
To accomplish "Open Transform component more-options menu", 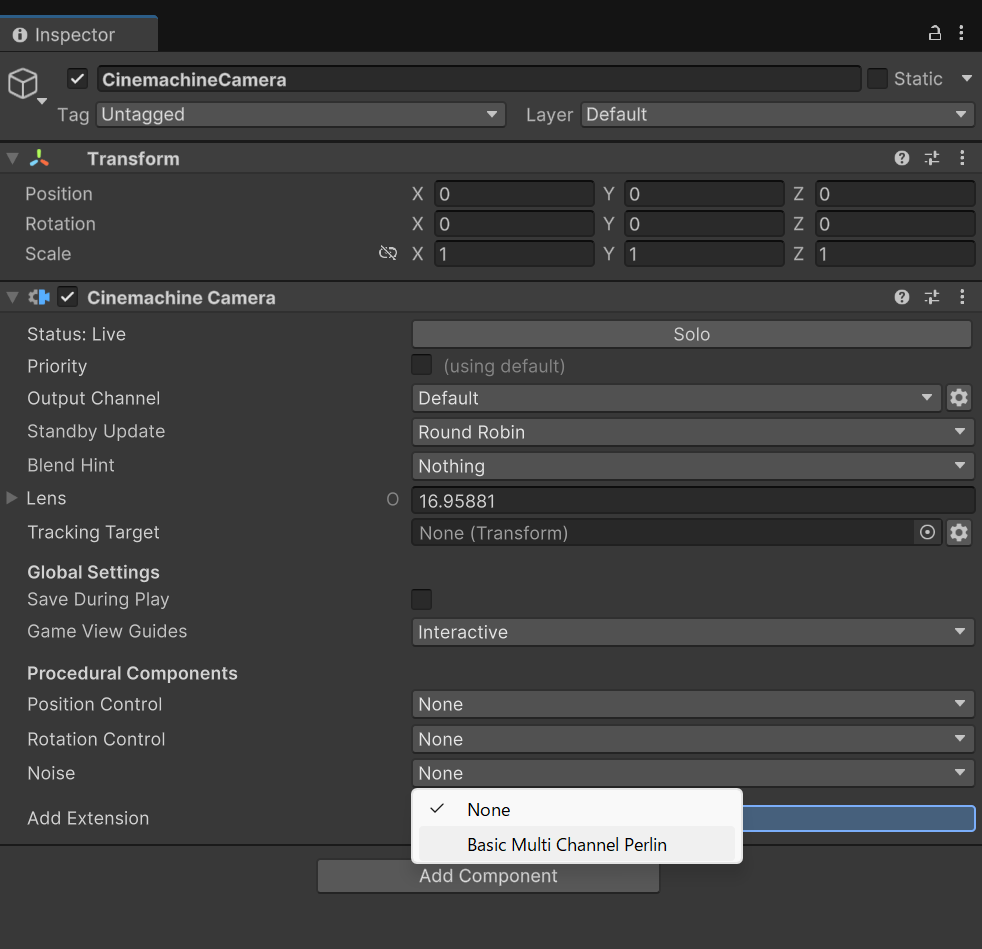I will point(962,158).
